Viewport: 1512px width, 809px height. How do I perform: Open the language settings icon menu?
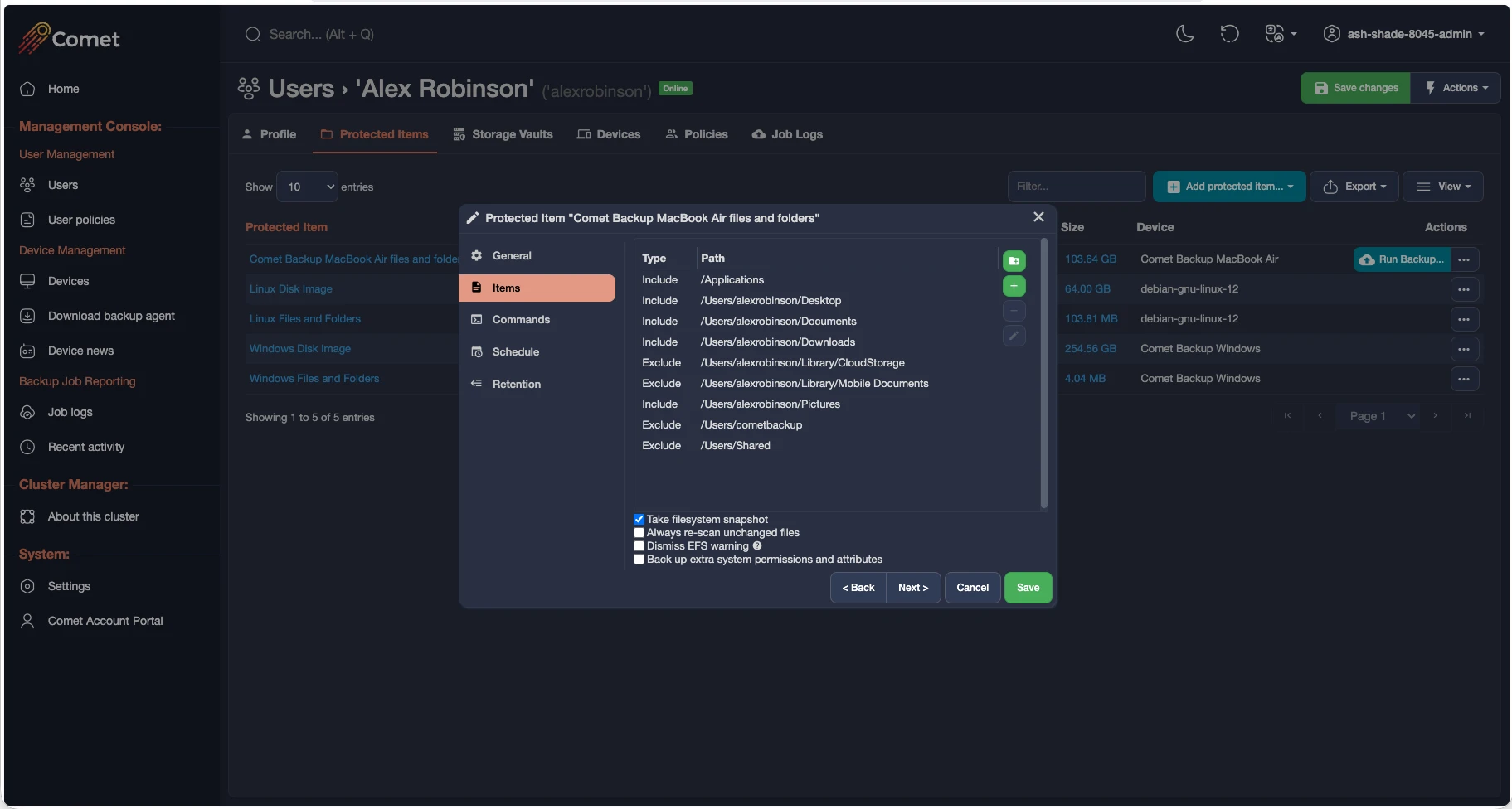click(x=1281, y=34)
